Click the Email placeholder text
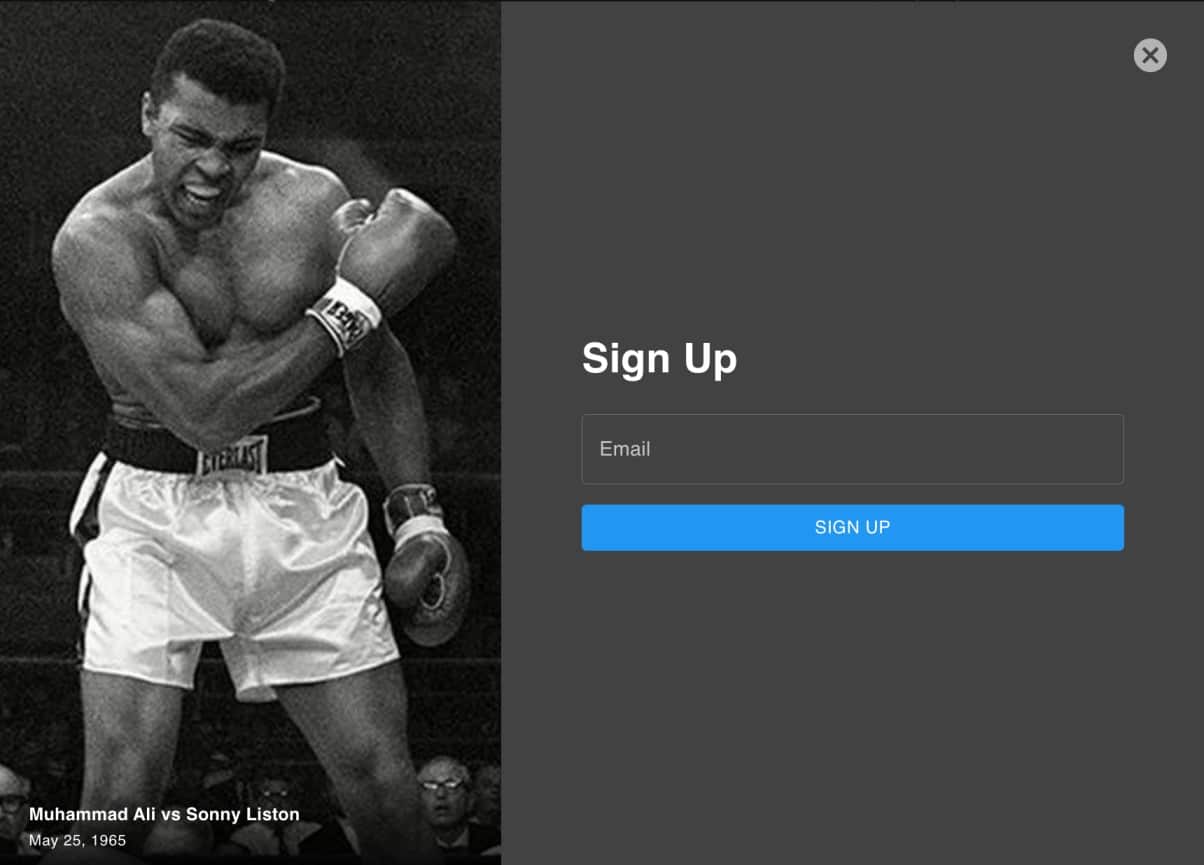The width and height of the screenshot is (1204, 865). coord(625,449)
